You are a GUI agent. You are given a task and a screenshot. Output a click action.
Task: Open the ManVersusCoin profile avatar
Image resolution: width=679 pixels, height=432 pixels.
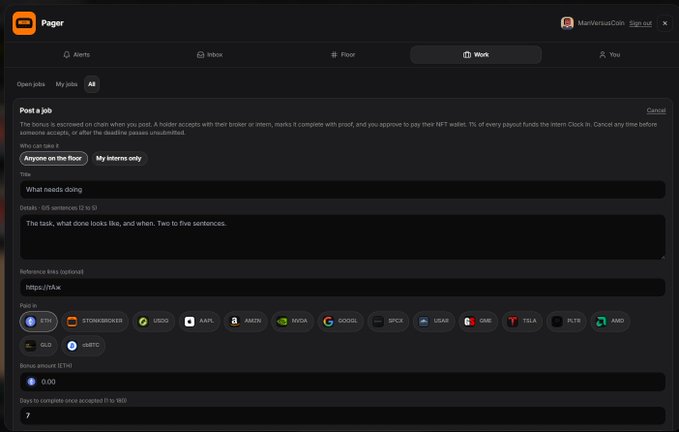tap(567, 23)
